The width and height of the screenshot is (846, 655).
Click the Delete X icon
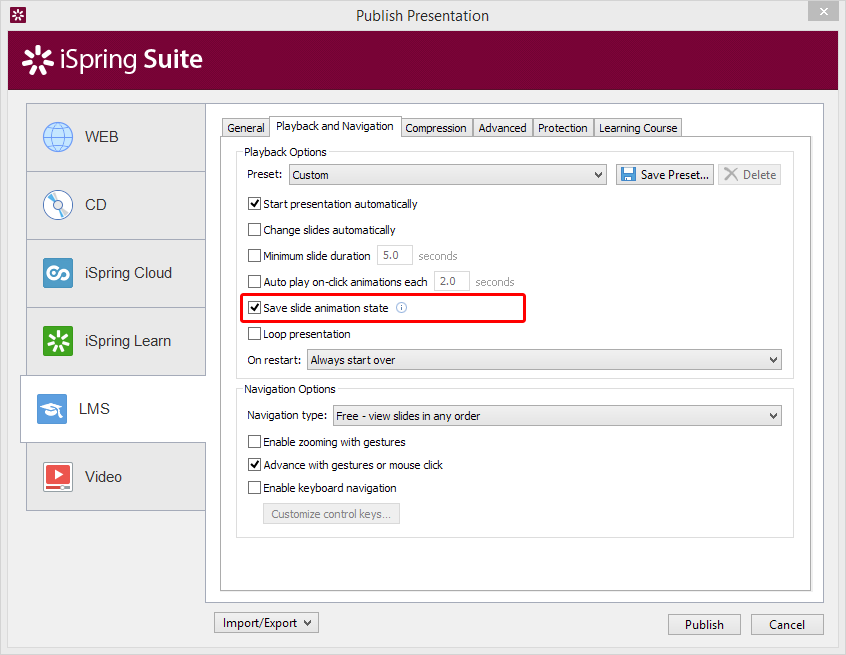[731, 174]
